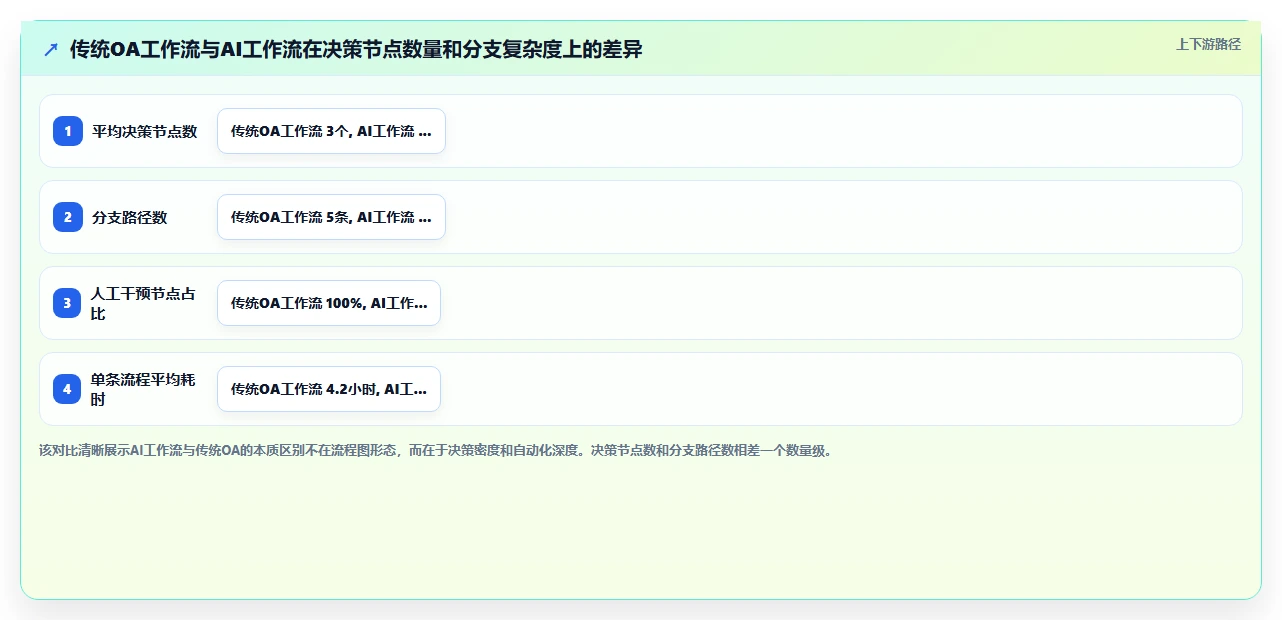Select the 平均决策节点数 label
This screenshot has width=1282, height=620.
(x=145, y=131)
